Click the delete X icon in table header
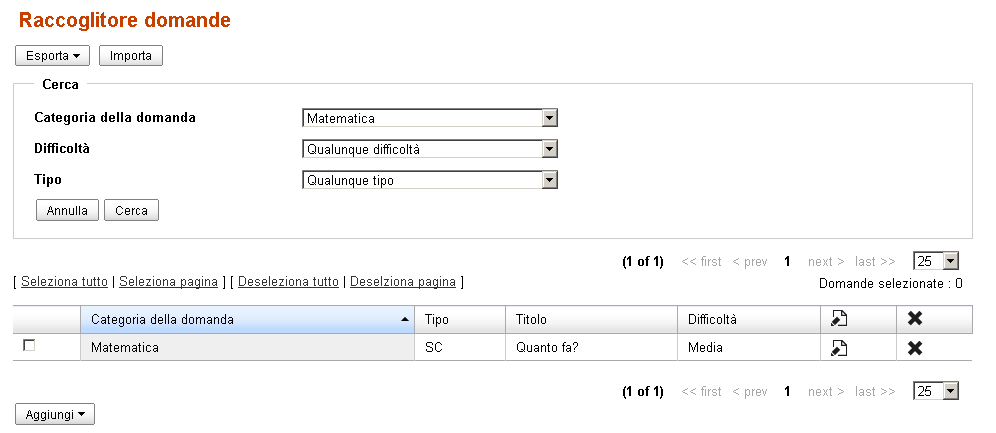996x433 pixels. point(914,319)
